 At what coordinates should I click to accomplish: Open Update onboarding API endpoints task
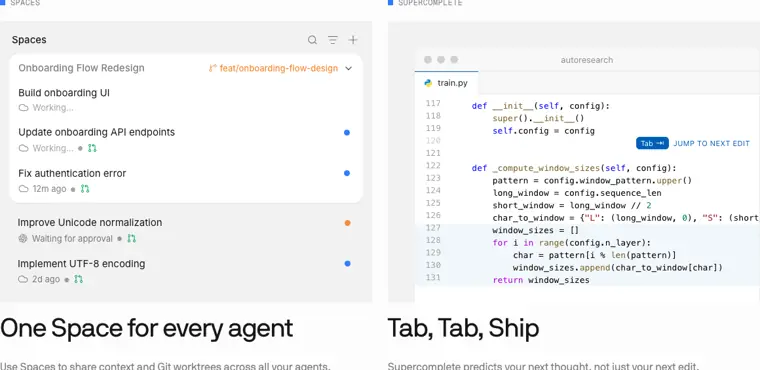pos(96,132)
